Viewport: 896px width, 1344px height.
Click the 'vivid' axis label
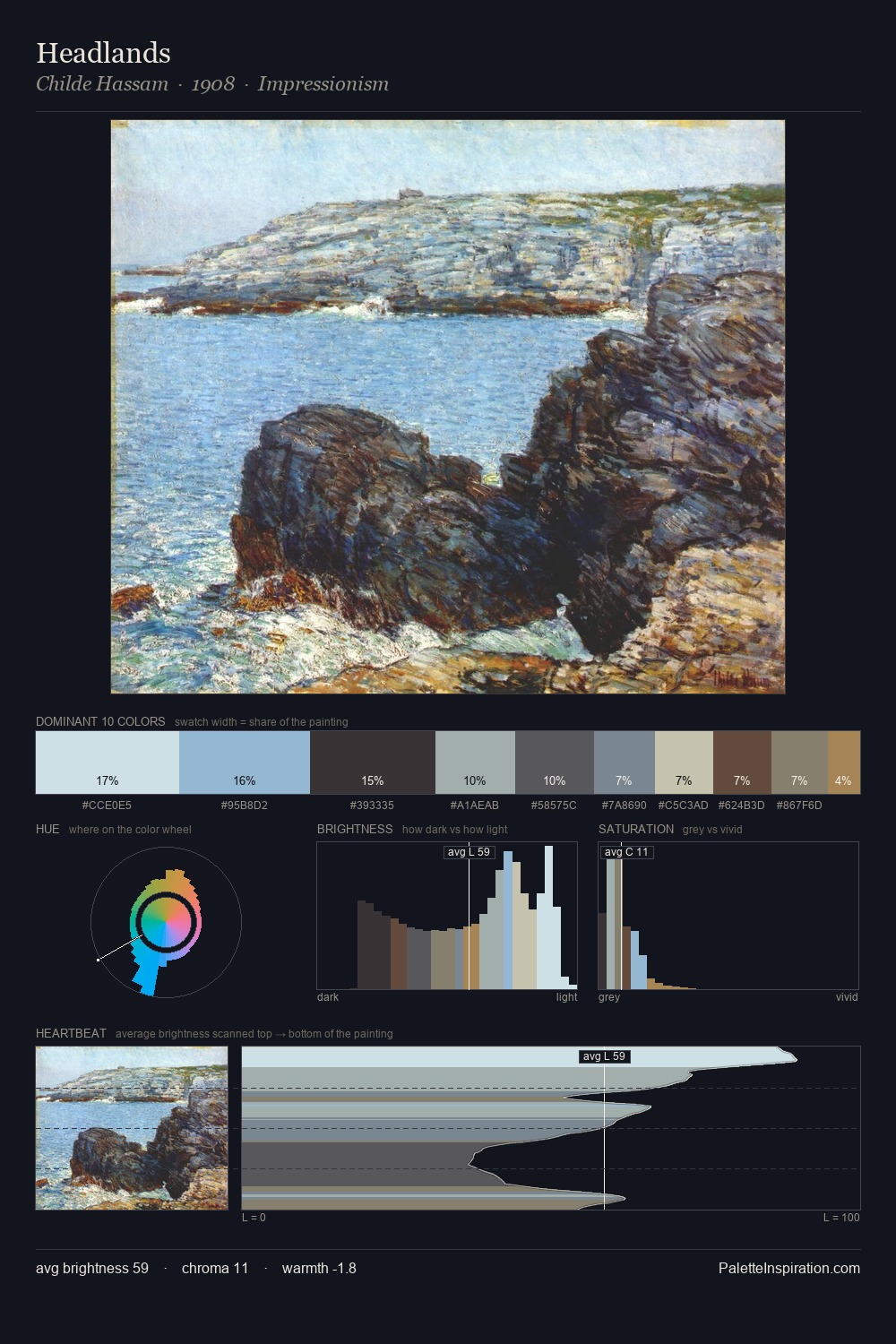847,997
